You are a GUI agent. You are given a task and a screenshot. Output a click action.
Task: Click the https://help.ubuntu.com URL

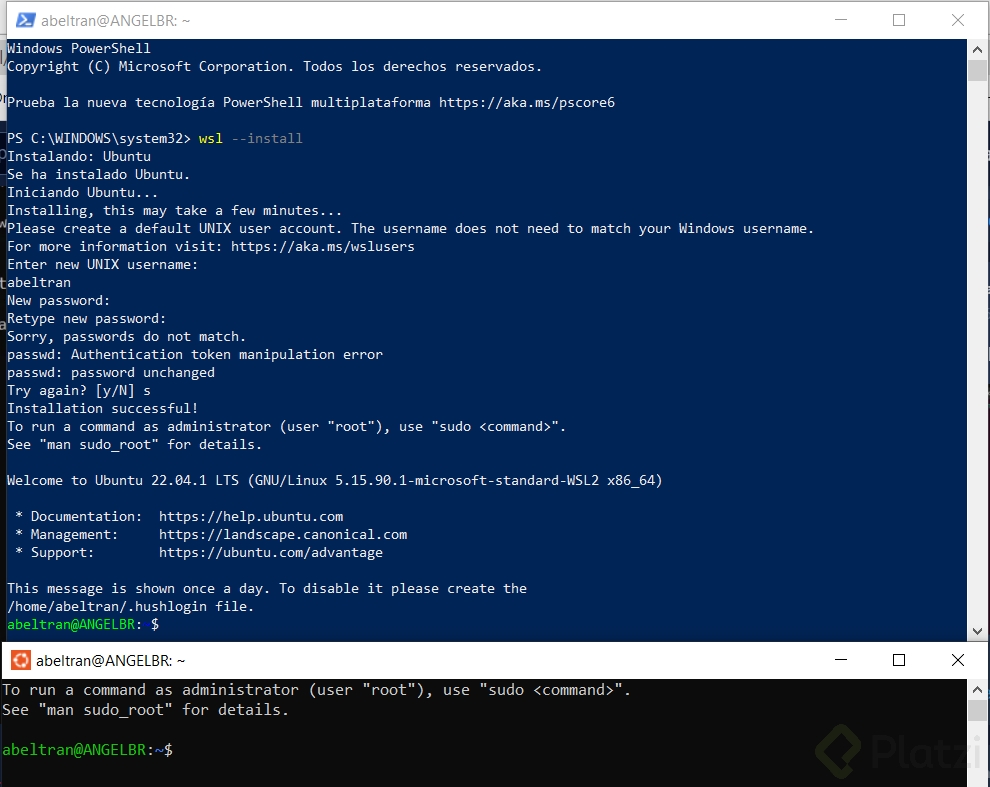click(x=251, y=516)
